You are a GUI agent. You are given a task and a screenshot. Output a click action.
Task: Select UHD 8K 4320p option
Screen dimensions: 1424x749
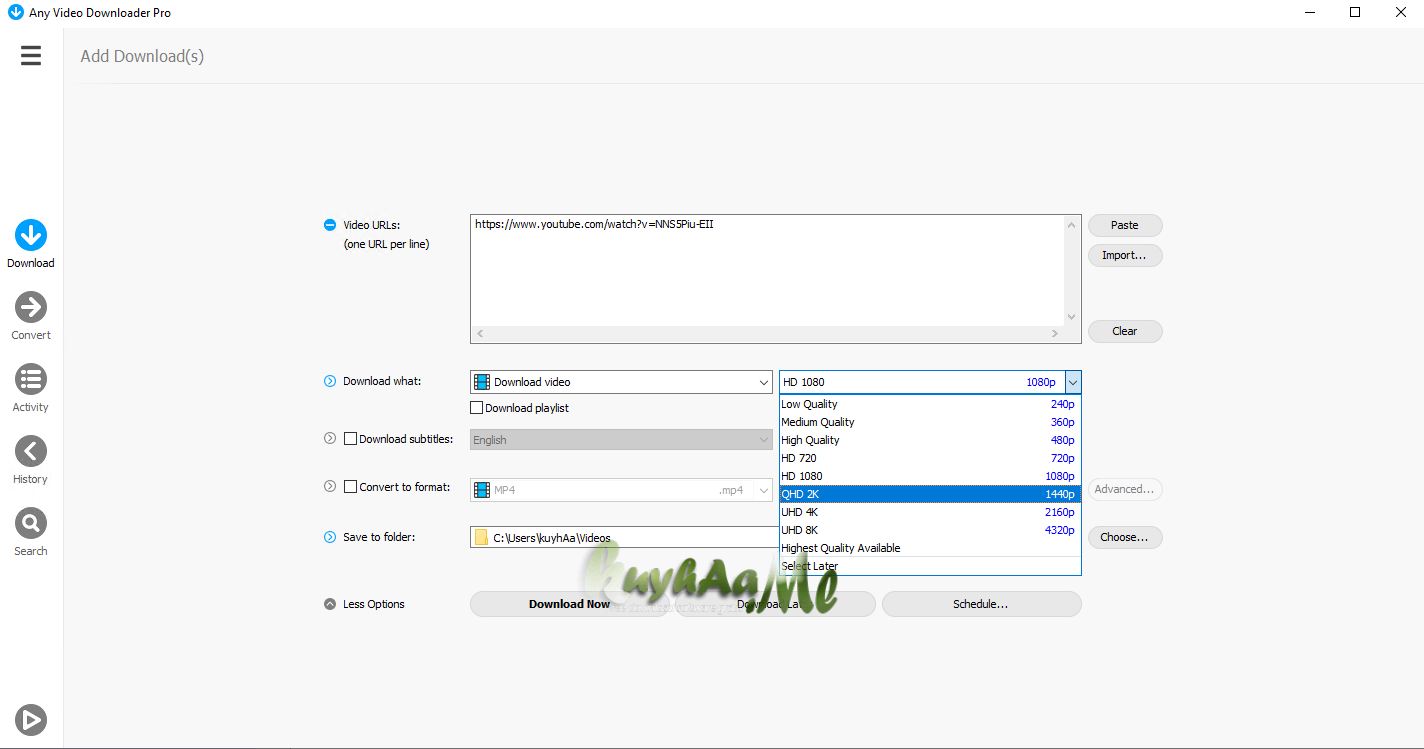930,530
